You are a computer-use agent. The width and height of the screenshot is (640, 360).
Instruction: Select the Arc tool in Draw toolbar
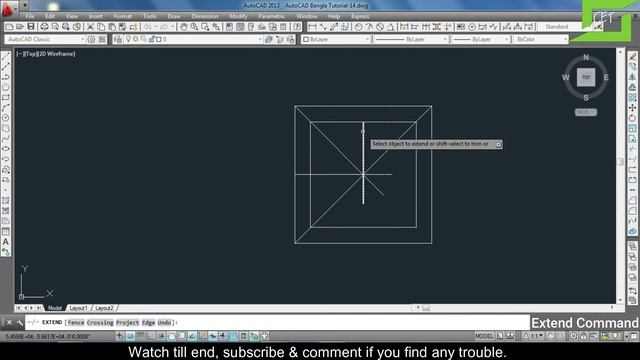click(6, 108)
